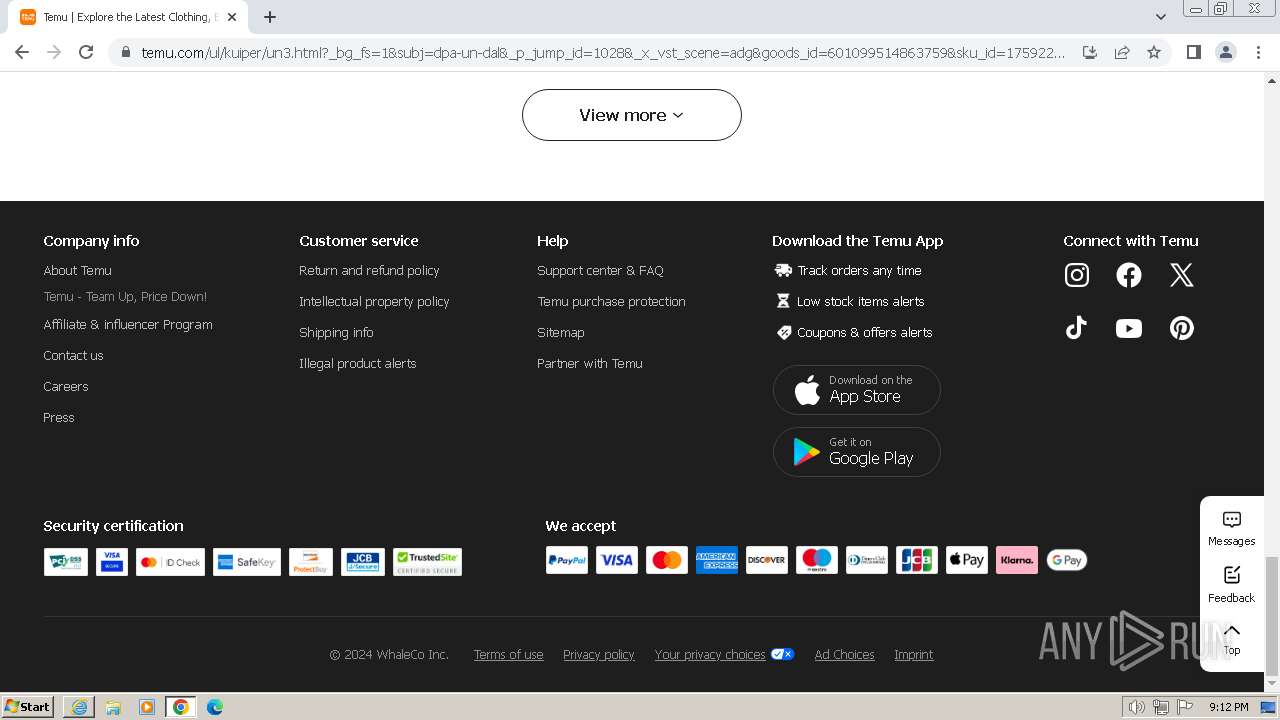Open Return and refund policy
This screenshot has width=1280, height=720.
point(369,270)
